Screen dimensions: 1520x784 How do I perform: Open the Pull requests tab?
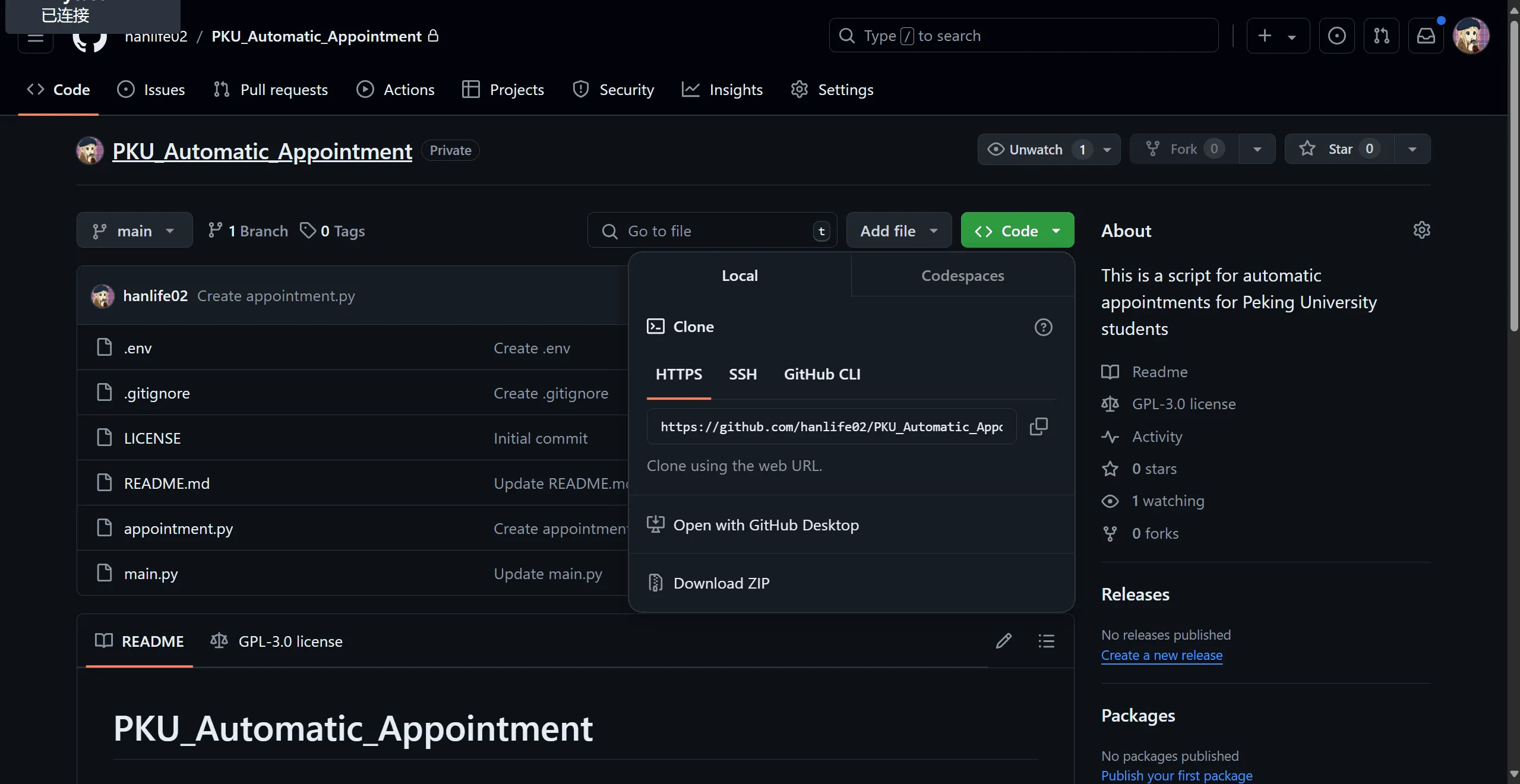(271, 90)
